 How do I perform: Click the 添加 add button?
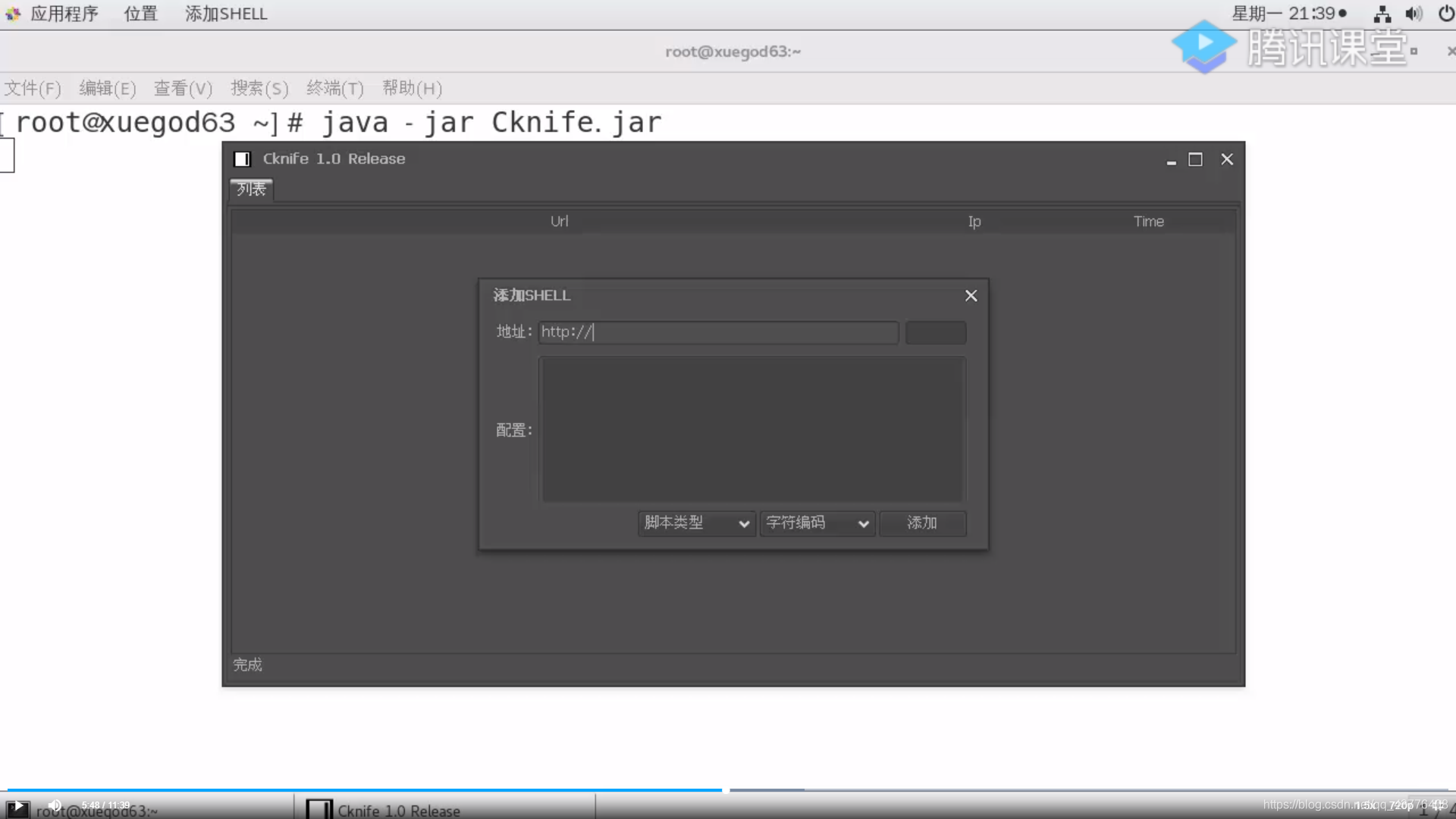point(922,523)
